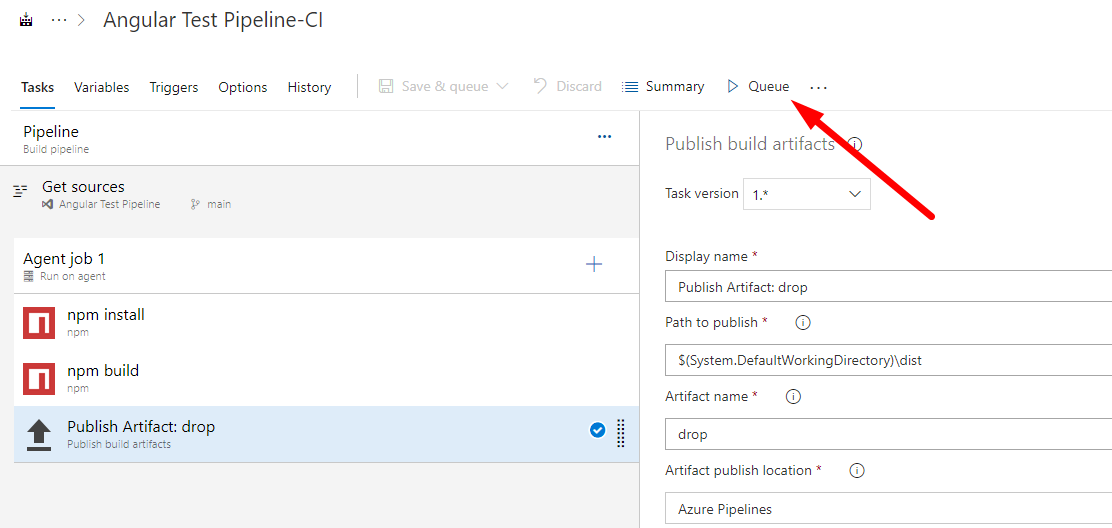The height and width of the screenshot is (528, 1112).
Task: Open Artifact publish location dropdown
Action: coord(888,509)
